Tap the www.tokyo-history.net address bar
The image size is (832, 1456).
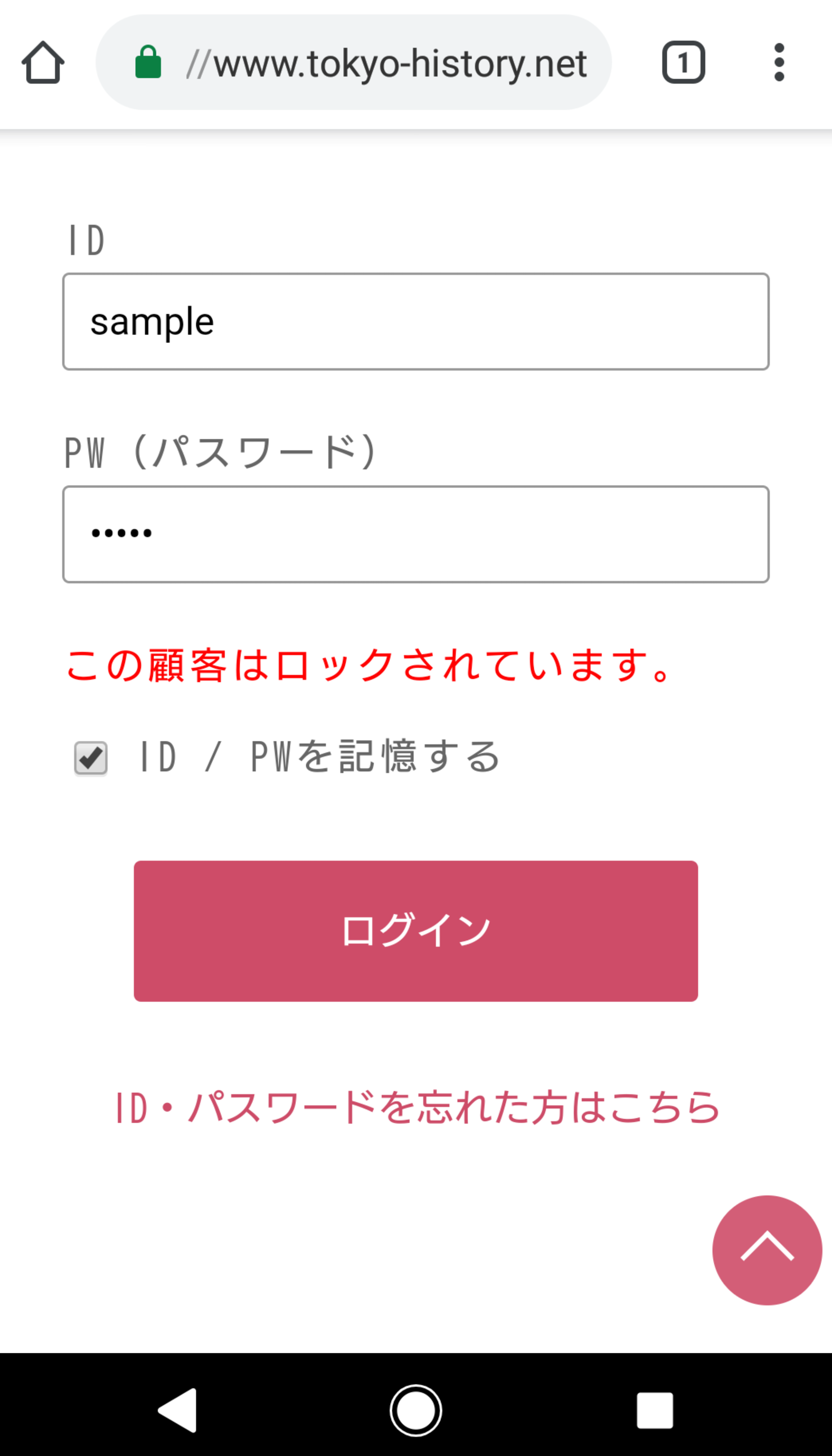386,63
